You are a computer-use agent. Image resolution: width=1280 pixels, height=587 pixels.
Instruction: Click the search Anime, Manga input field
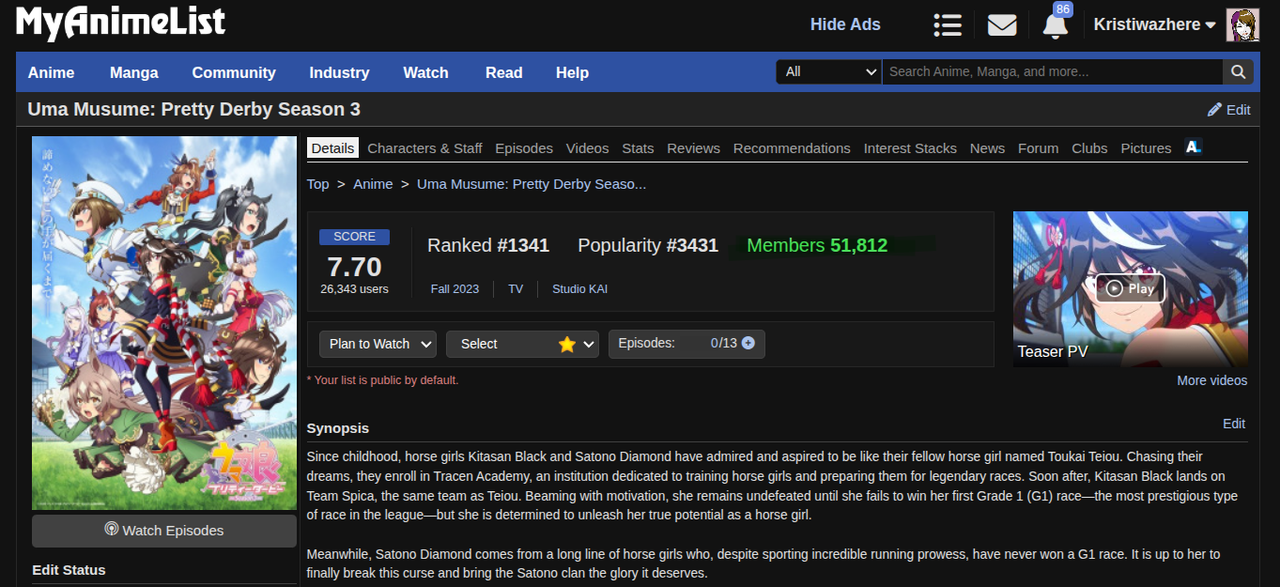point(1053,71)
